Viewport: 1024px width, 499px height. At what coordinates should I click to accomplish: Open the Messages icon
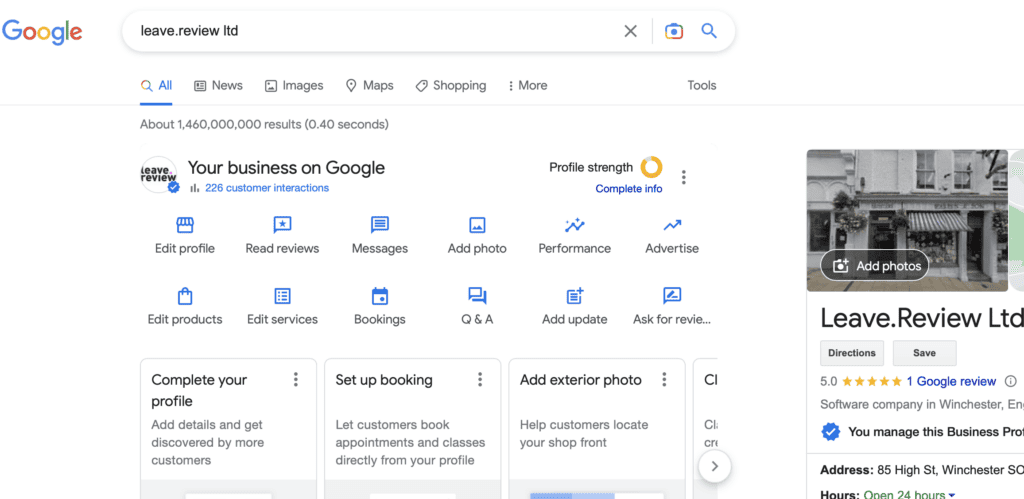pyautogui.click(x=380, y=225)
